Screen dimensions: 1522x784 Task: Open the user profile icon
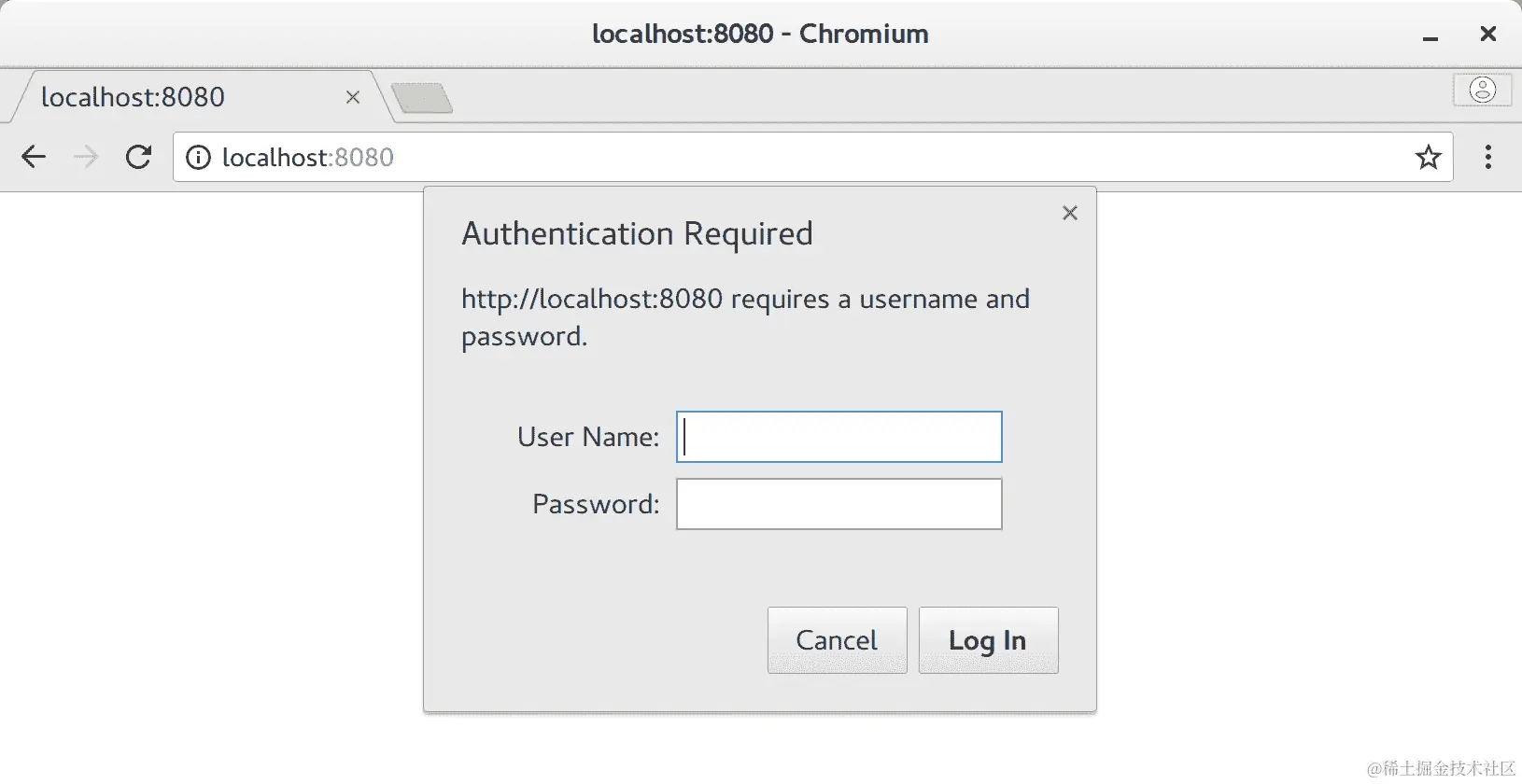click(x=1482, y=90)
